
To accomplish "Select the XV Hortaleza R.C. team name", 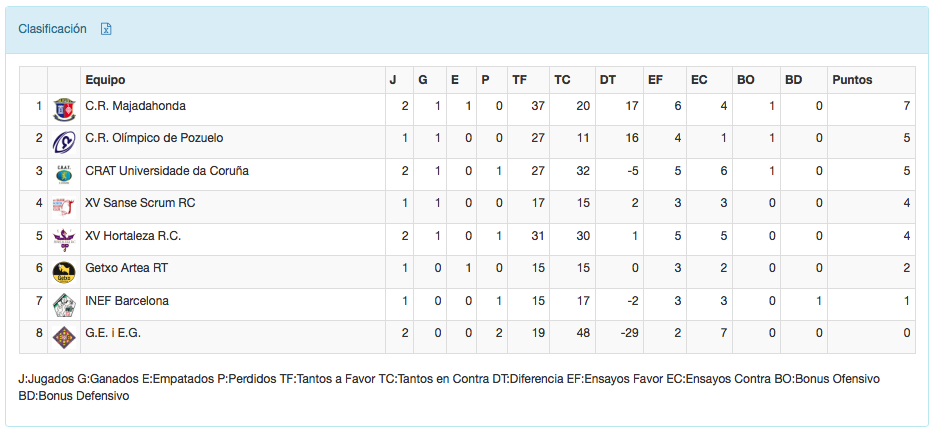I will pos(133,236).
